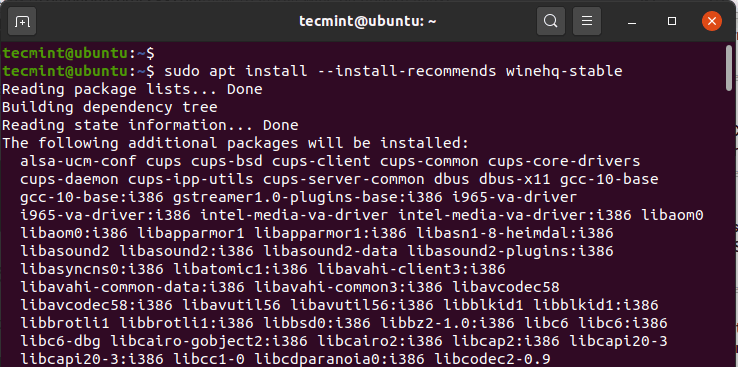The height and width of the screenshot is (367, 738).
Task: Click the Building dependency tree line
Action: point(110,107)
